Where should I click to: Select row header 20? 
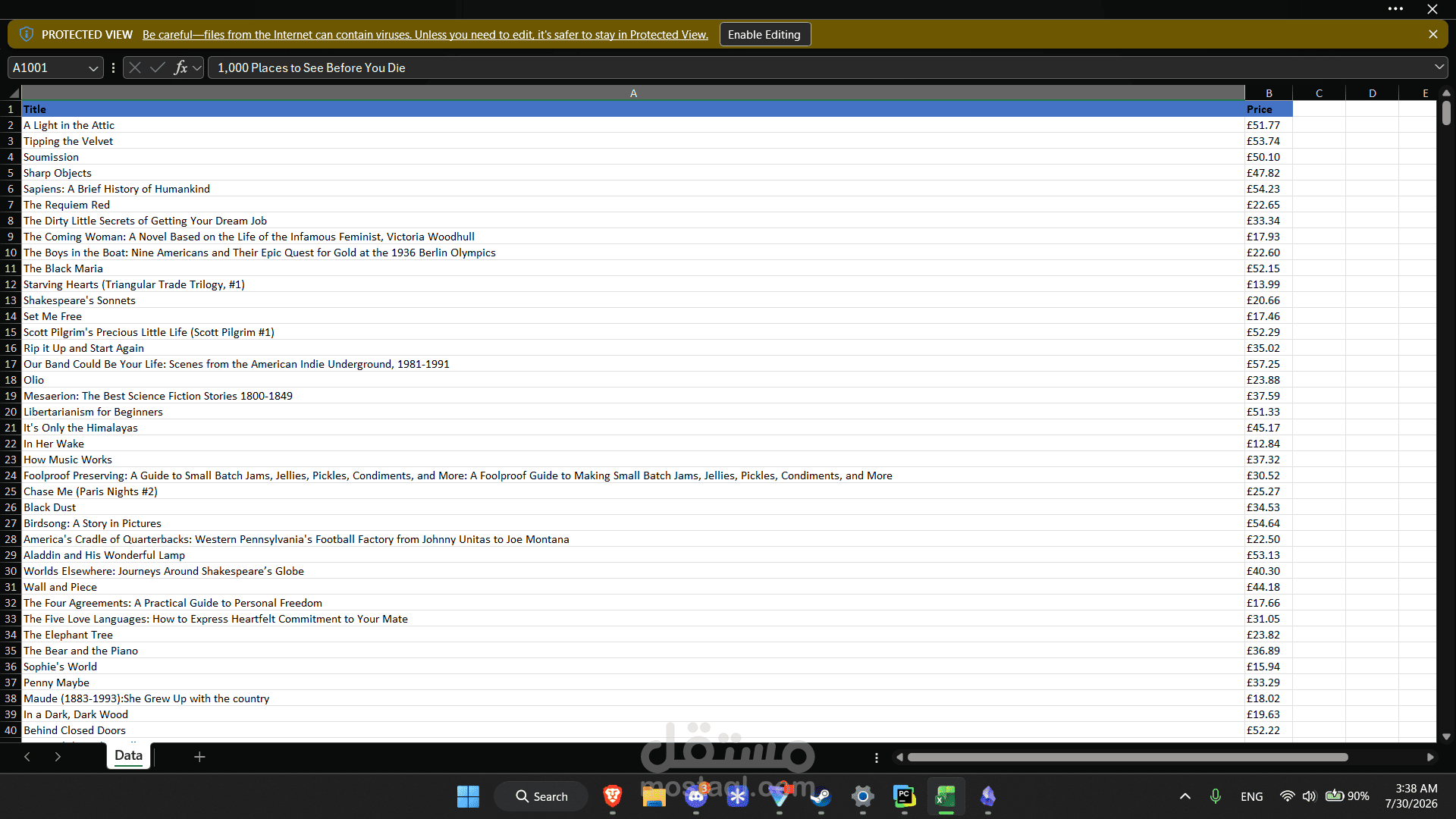click(11, 412)
